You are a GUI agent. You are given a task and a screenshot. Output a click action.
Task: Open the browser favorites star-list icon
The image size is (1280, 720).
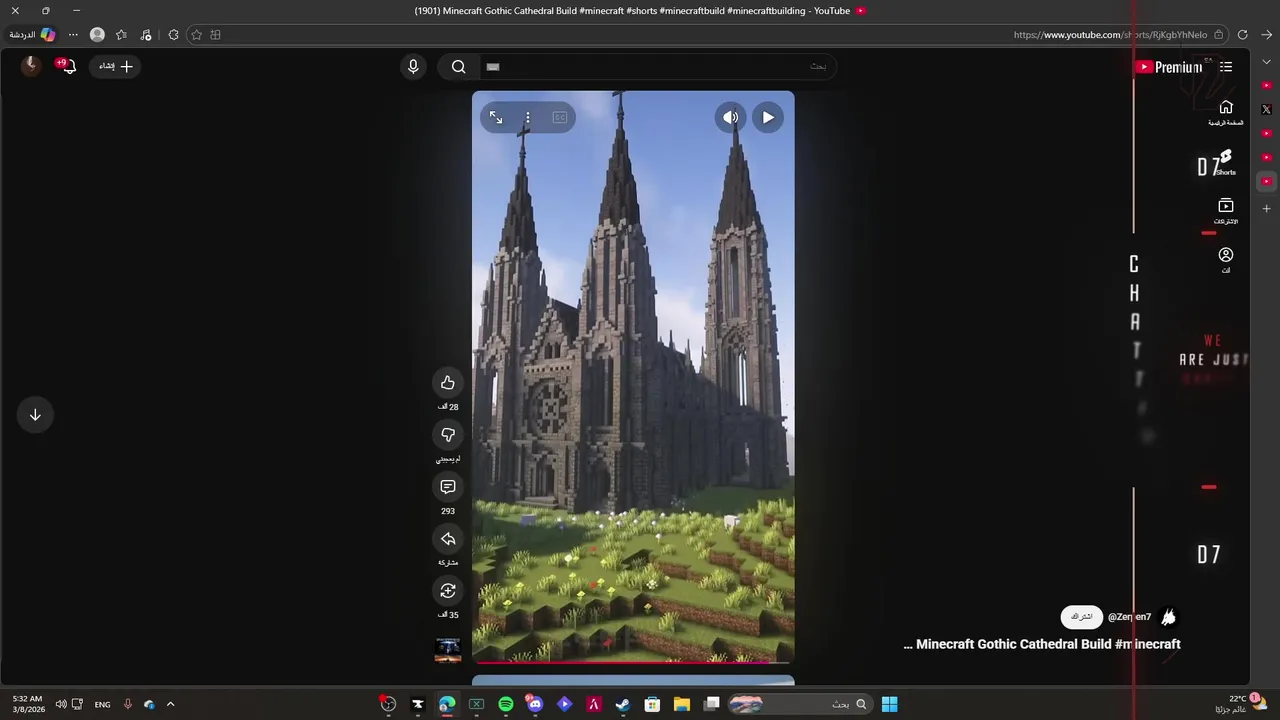[x=121, y=35]
